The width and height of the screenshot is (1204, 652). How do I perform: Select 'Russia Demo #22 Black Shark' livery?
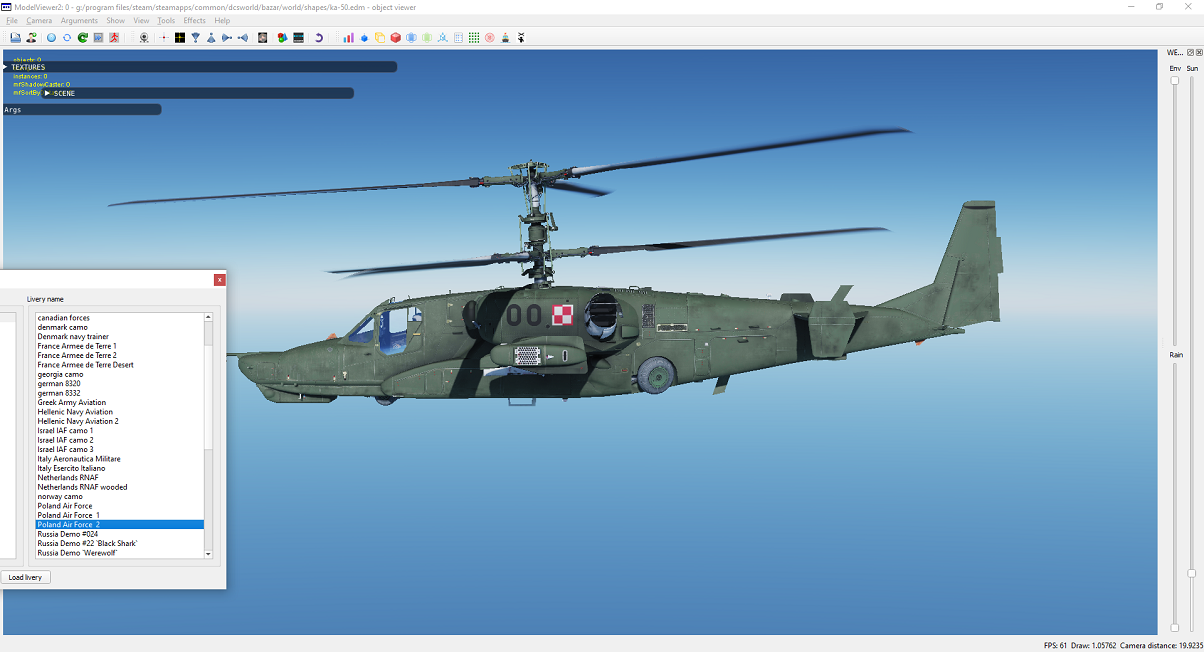[86, 544]
